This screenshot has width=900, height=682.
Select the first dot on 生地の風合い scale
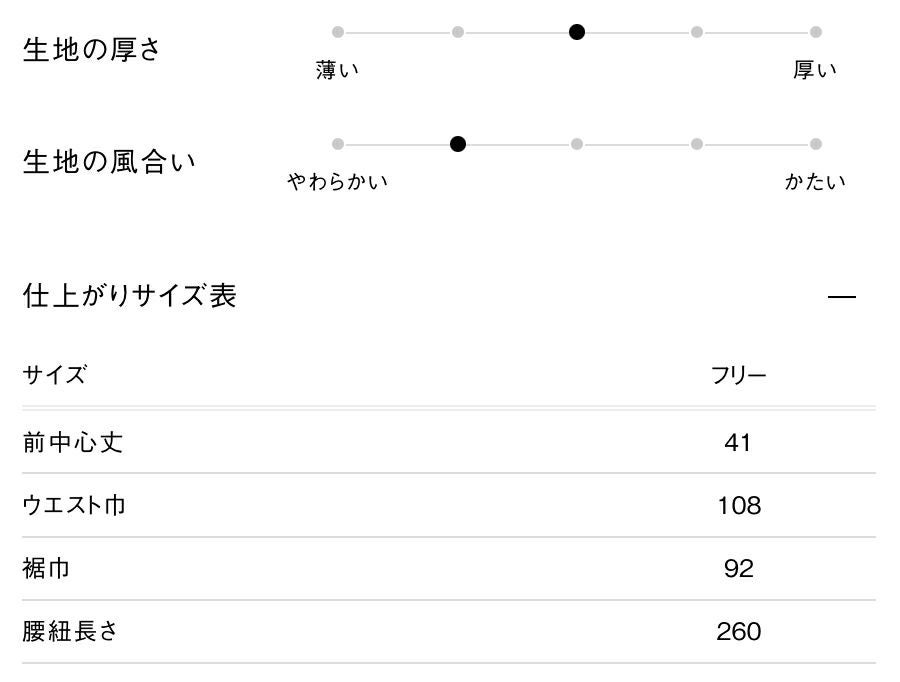point(338,144)
